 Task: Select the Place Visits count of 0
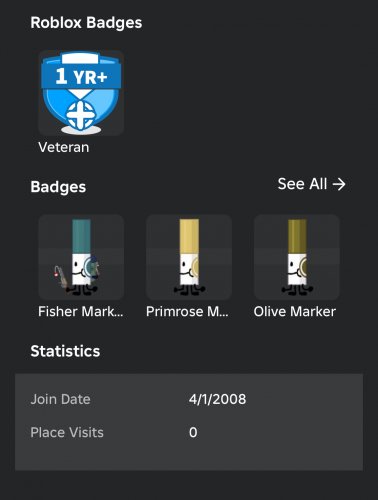coord(193,432)
